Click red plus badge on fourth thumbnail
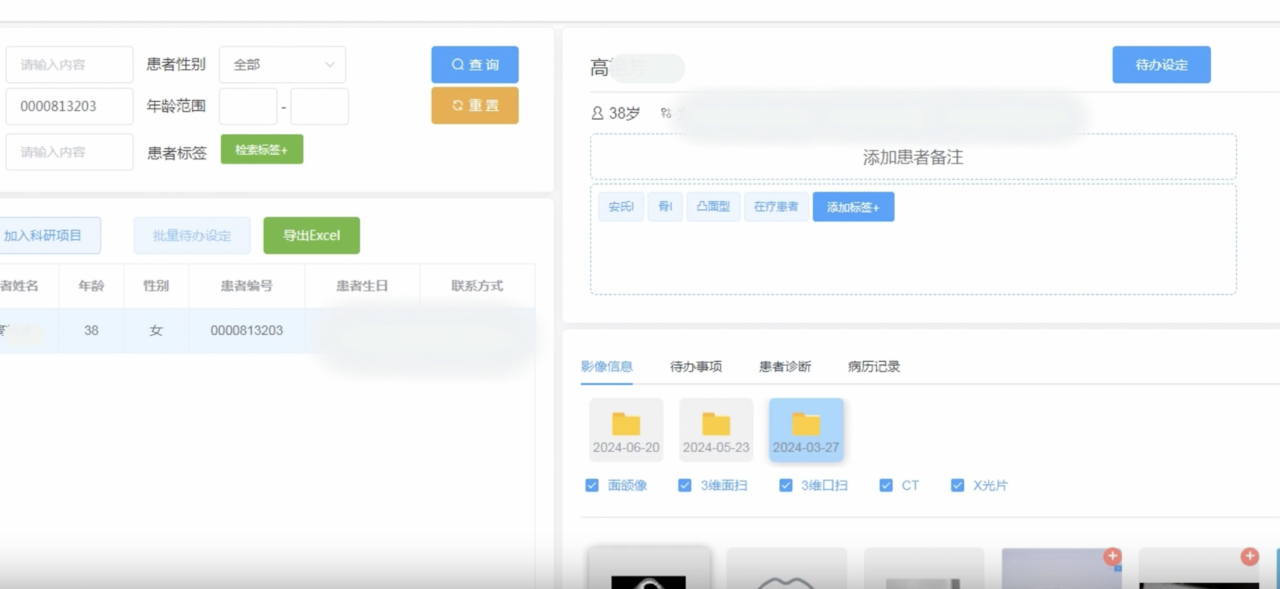This screenshot has width=1280, height=589. coord(1112,557)
